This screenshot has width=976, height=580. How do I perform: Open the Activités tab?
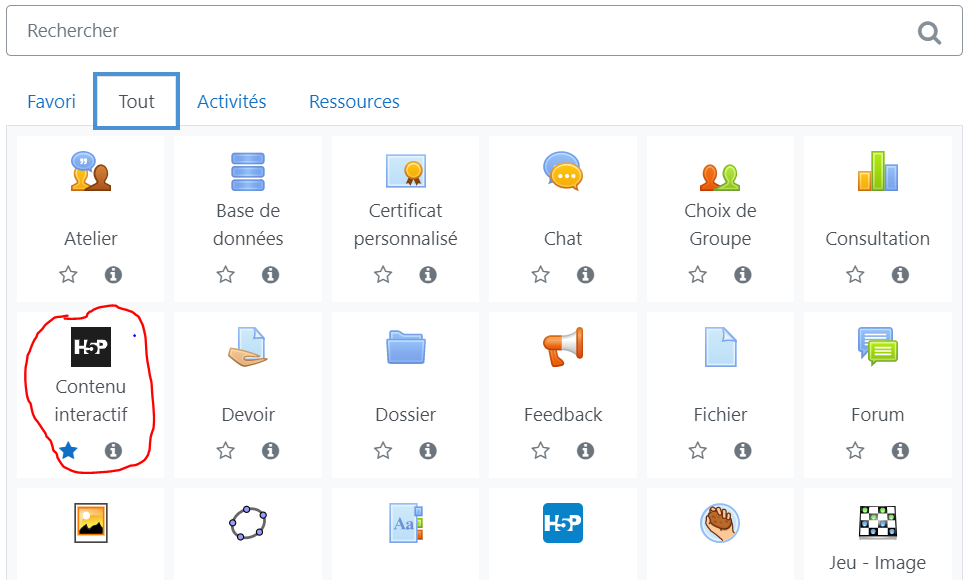point(232,101)
